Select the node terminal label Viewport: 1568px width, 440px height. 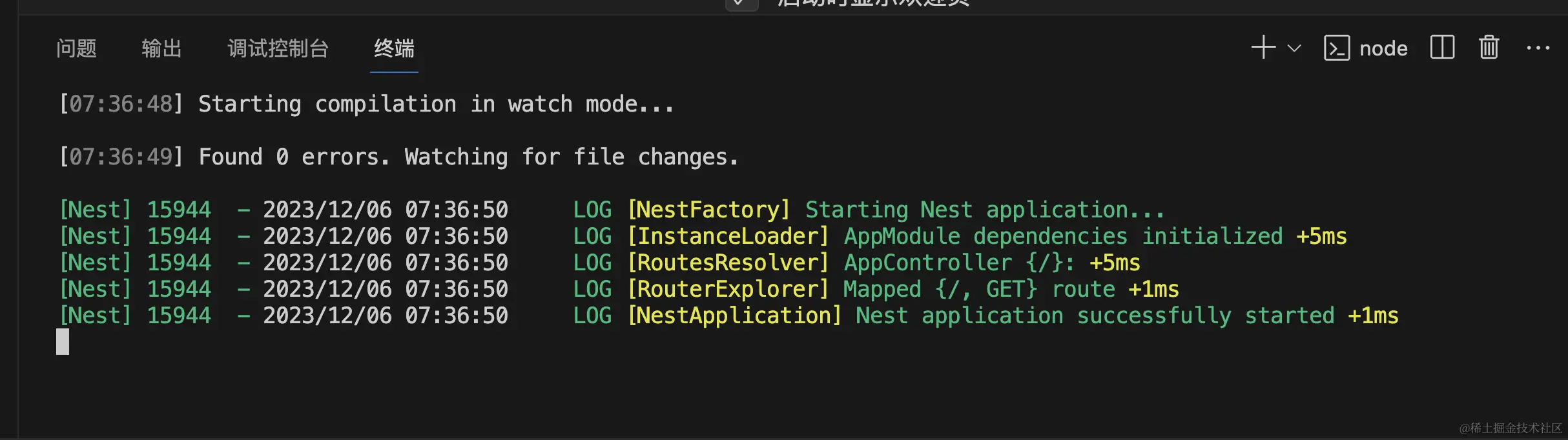coord(1383,48)
